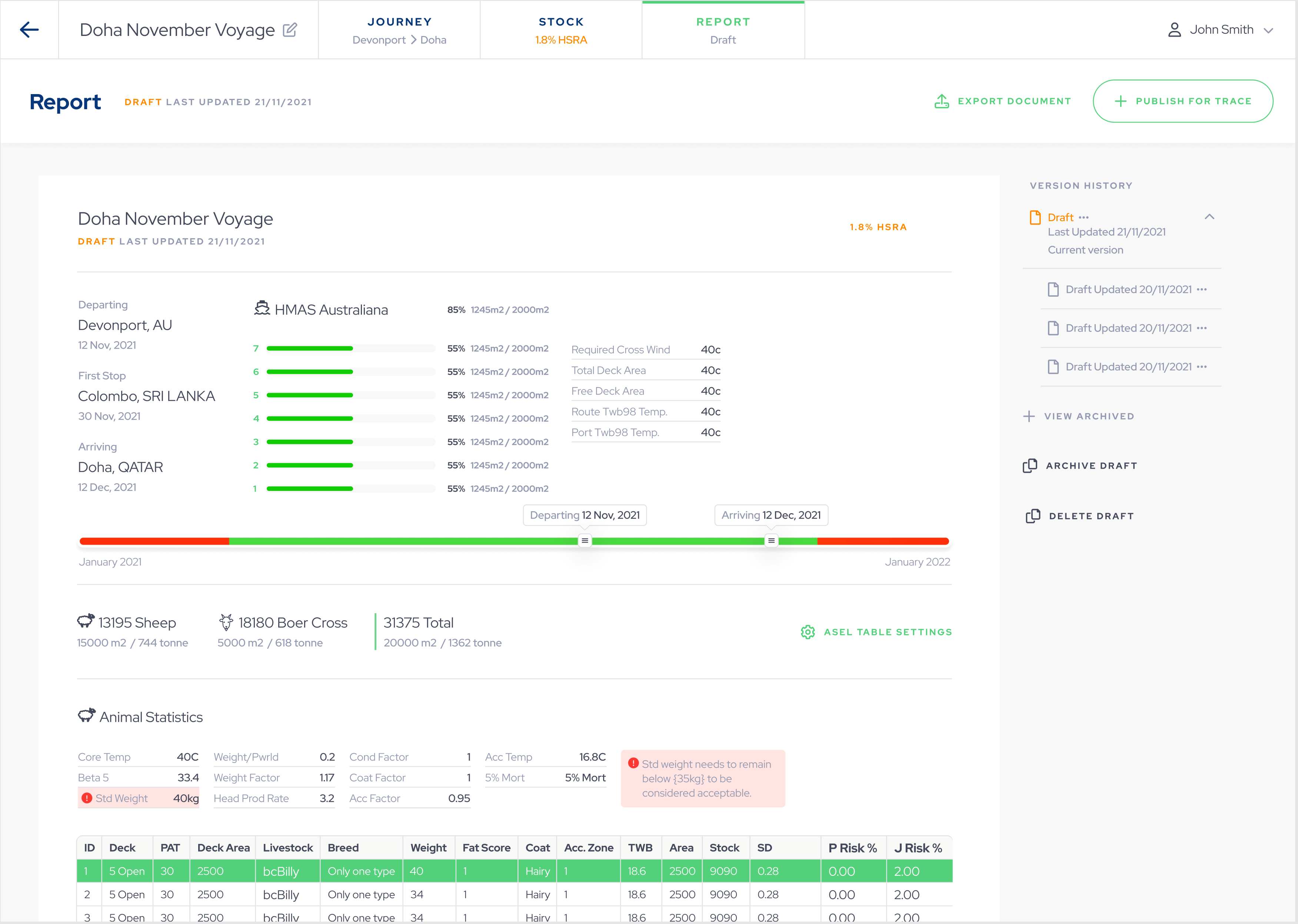Switch to the Stock tab
Image resolution: width=1298 pixels, height=924 pixels.
click(561, 30)
